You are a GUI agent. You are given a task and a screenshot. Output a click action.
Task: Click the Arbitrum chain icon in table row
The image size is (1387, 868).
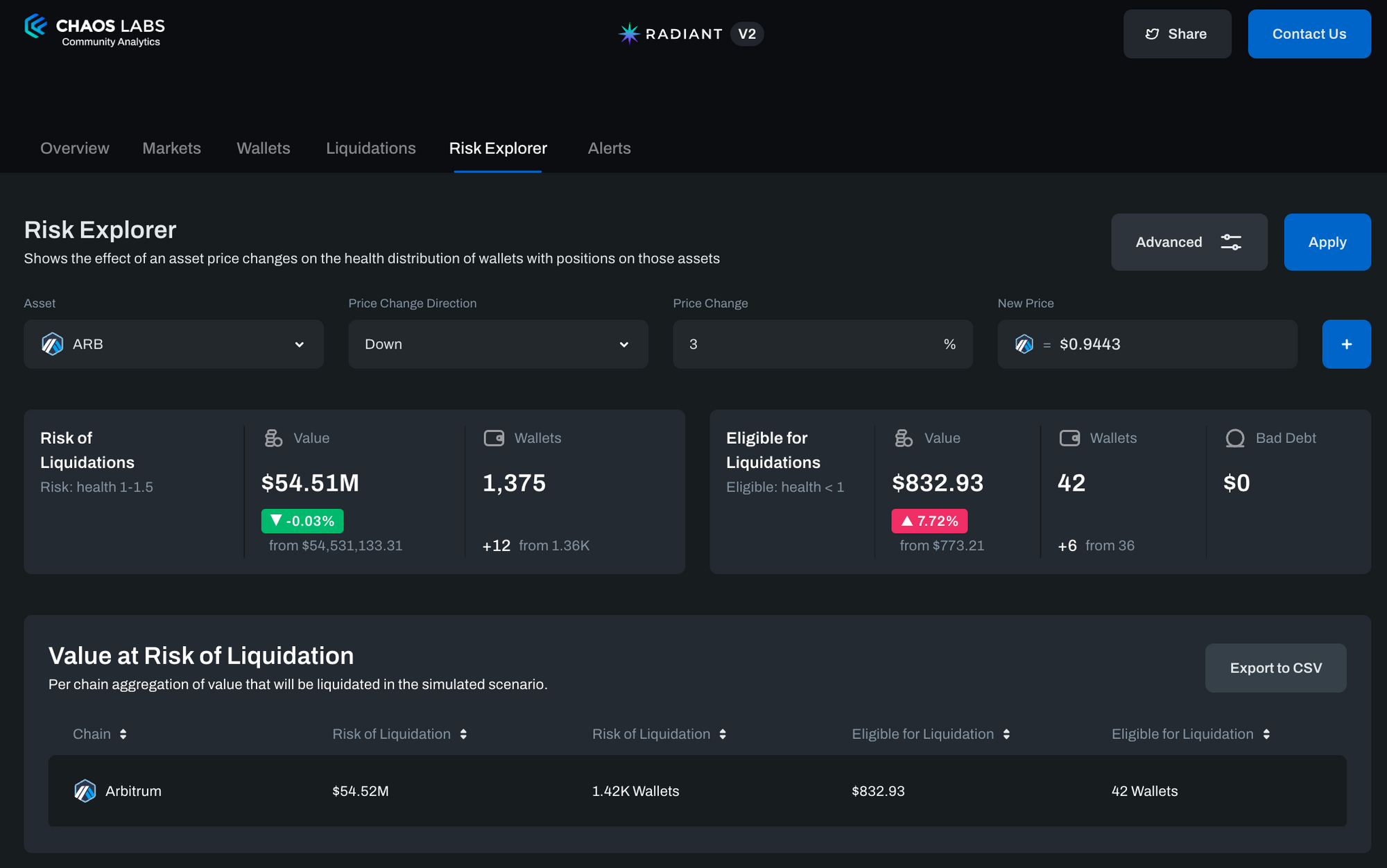85,791
